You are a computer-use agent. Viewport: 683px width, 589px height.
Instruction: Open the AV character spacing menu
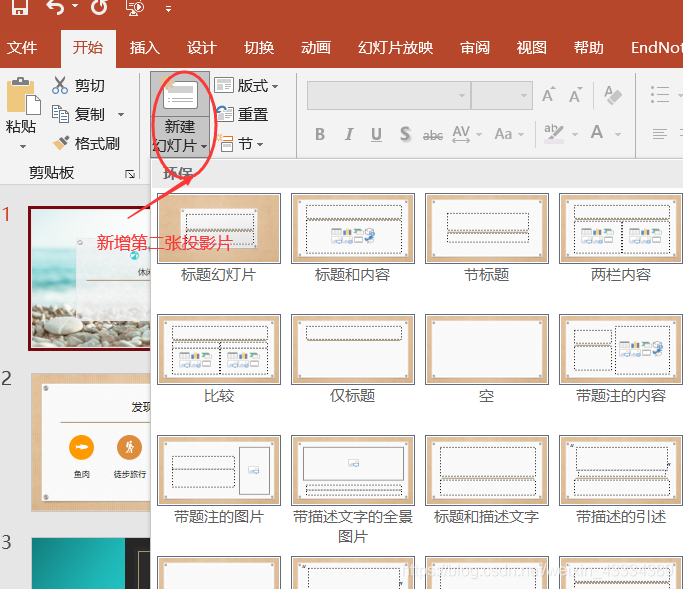tap(467, 134)
